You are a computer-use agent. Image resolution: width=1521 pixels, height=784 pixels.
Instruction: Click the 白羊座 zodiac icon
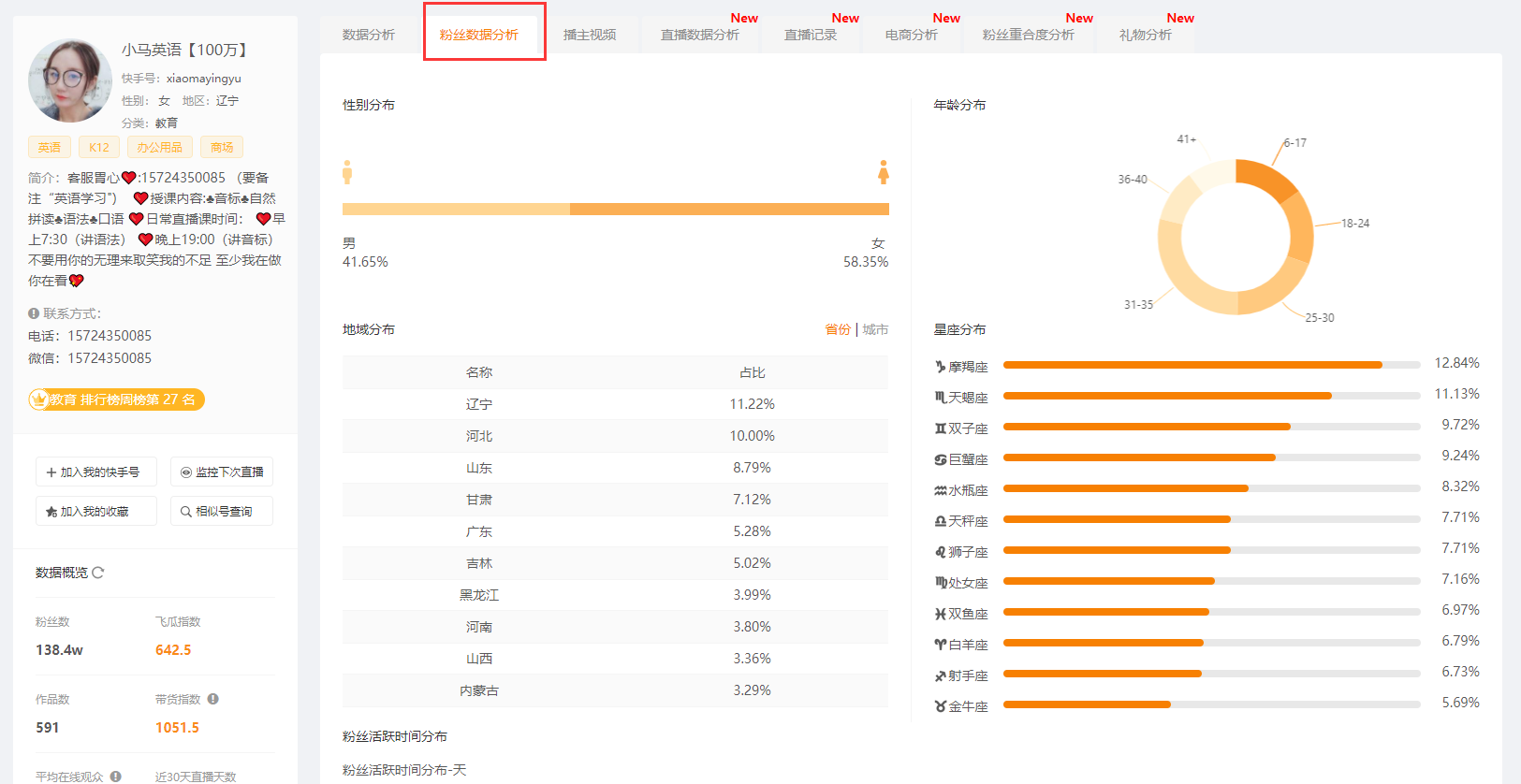pyautogui.click(x=940, y=645)
